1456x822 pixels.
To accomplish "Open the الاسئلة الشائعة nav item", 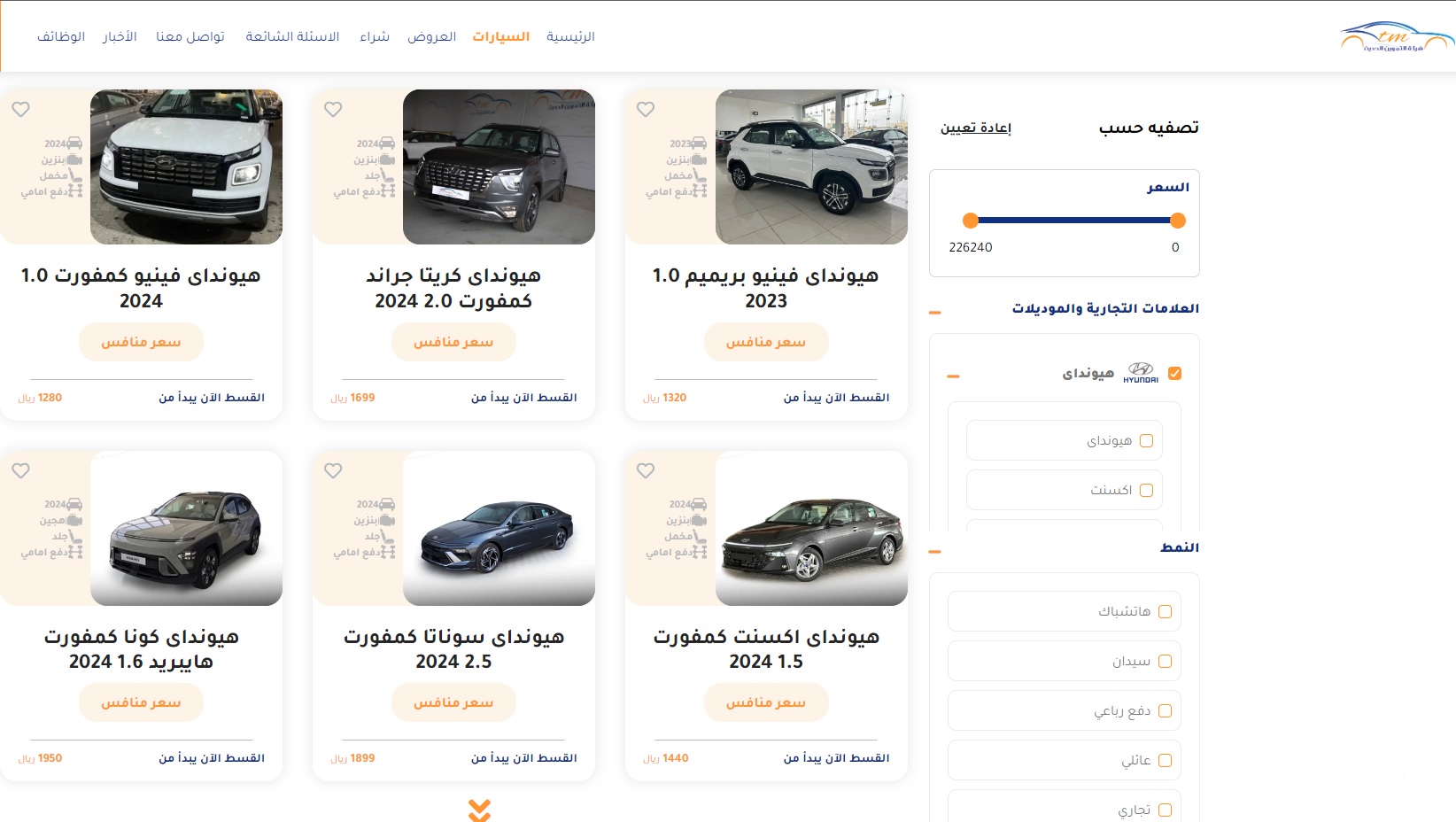I will coord(293,36).
